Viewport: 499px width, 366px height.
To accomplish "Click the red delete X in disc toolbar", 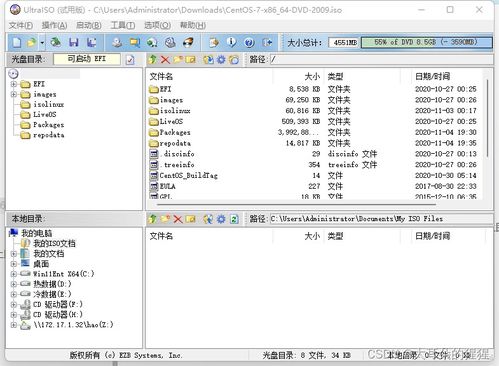I will [x=165, y=60].
